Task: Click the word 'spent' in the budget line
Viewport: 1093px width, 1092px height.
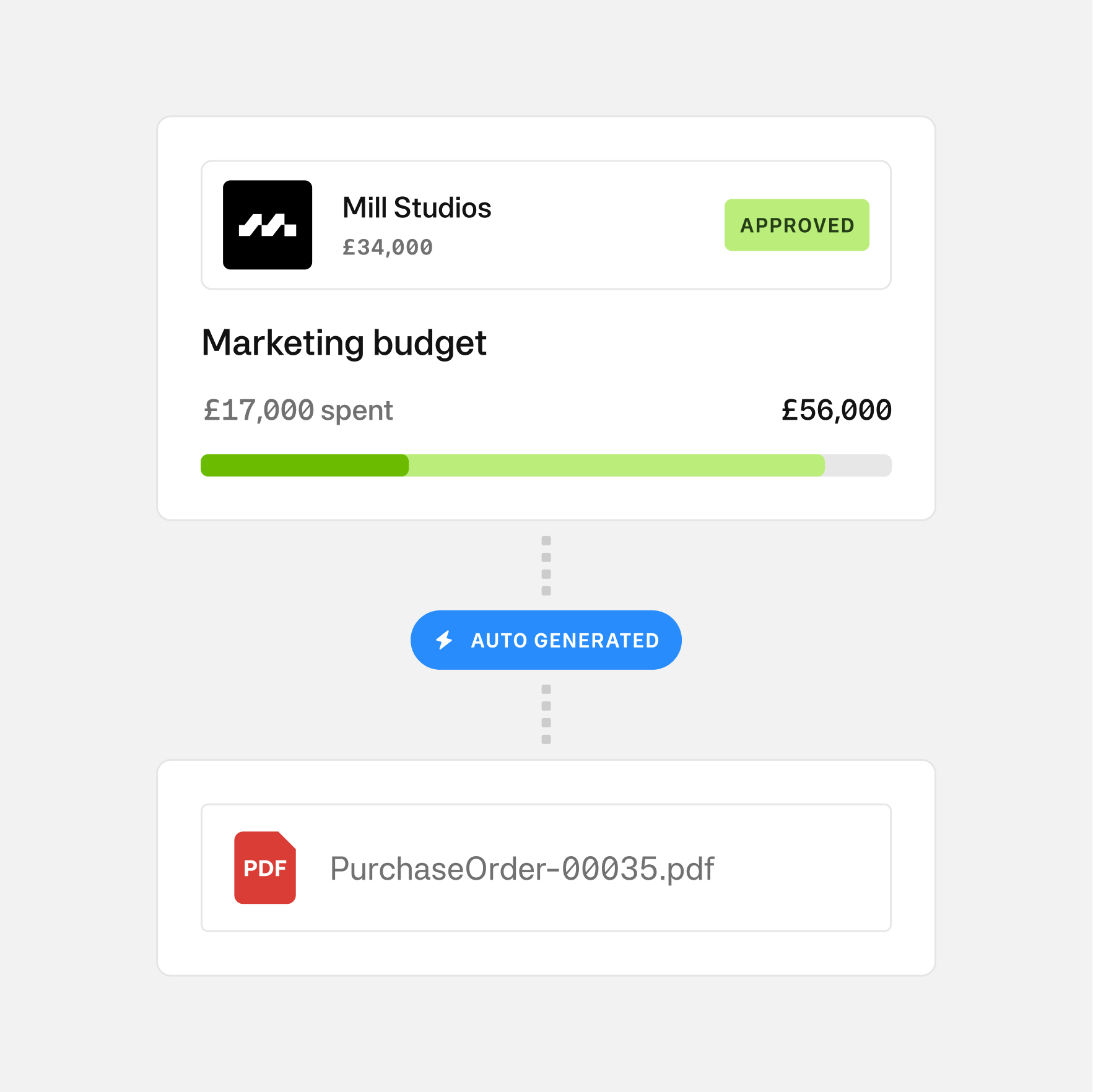Action: point(357,410)
